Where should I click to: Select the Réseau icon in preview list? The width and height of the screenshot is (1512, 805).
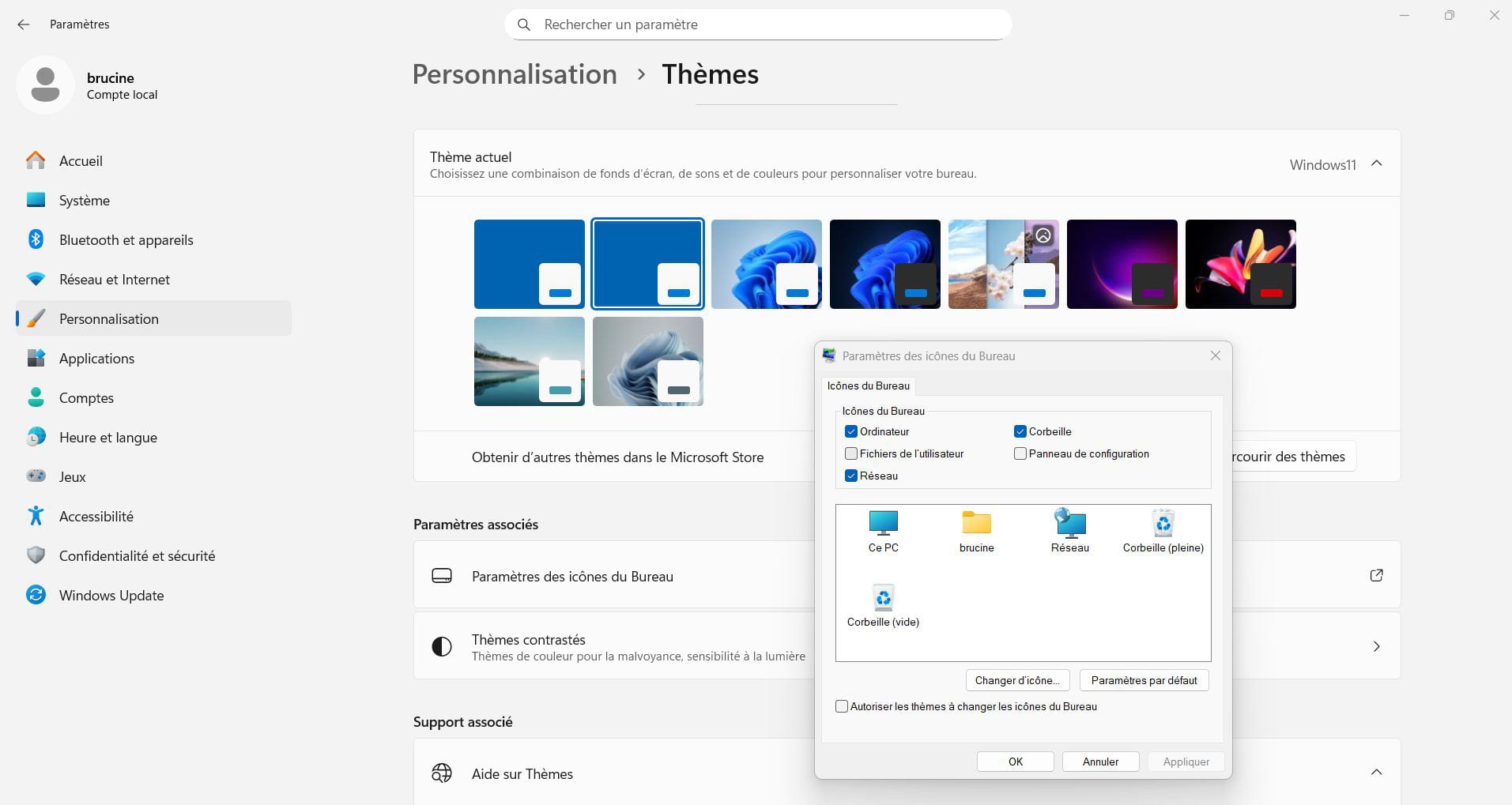point(1069,530)
